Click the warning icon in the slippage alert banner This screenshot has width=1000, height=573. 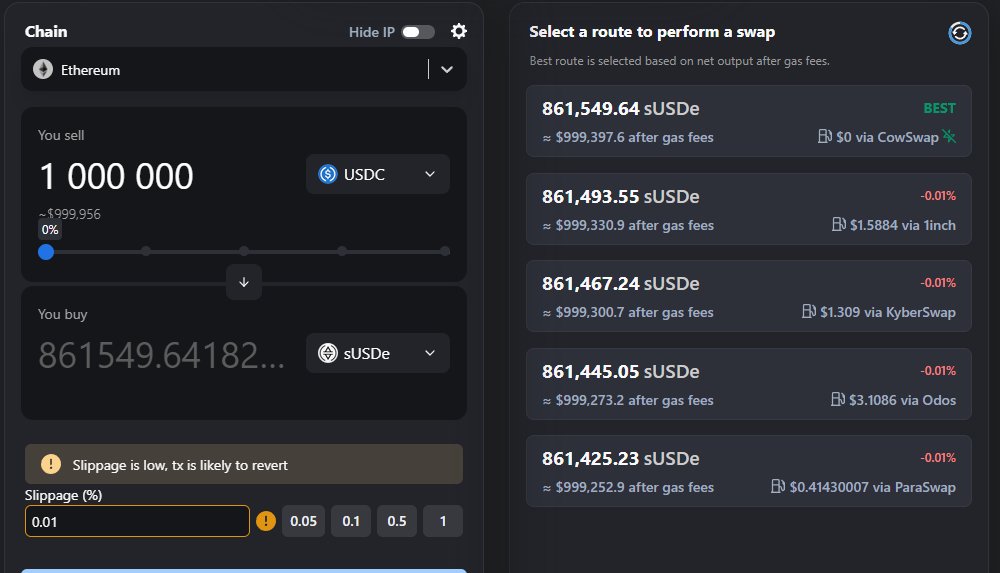point(51,464)
